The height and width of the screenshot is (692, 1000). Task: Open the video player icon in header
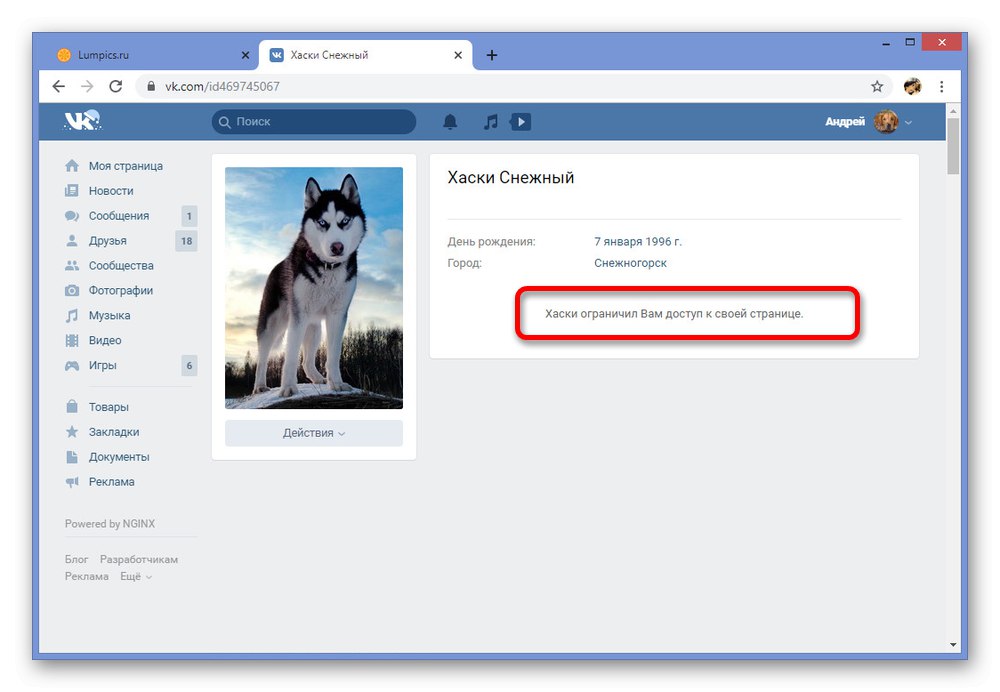520,122
